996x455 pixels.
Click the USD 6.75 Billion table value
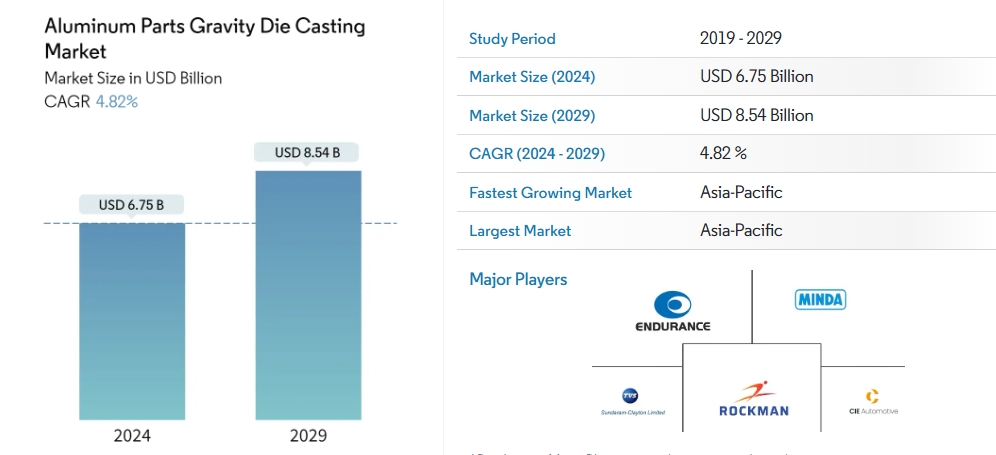(757, 77)
